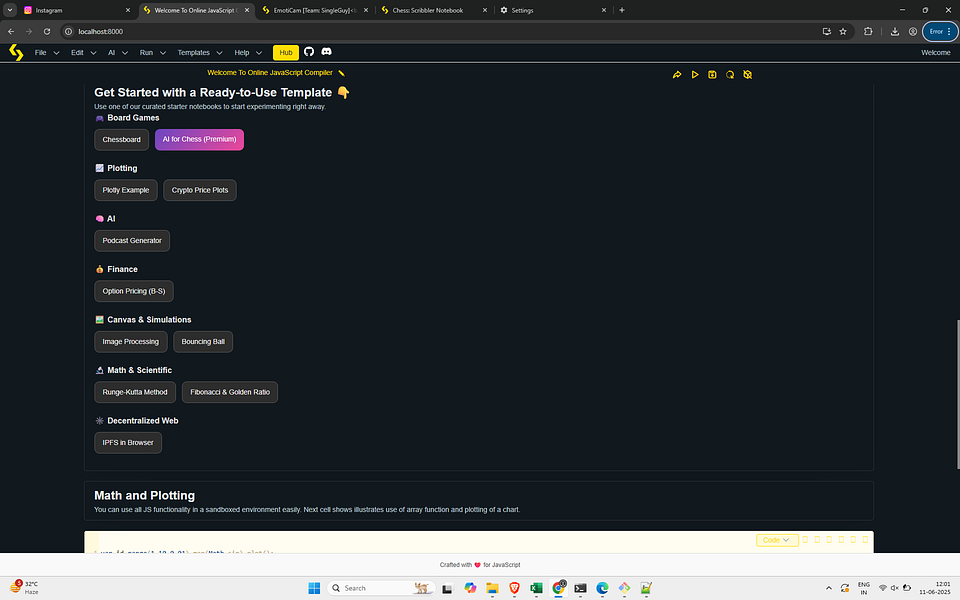
Task: Open taskbar clock showing 12:01
Action: pyautogui.click(x=934, y=588)
